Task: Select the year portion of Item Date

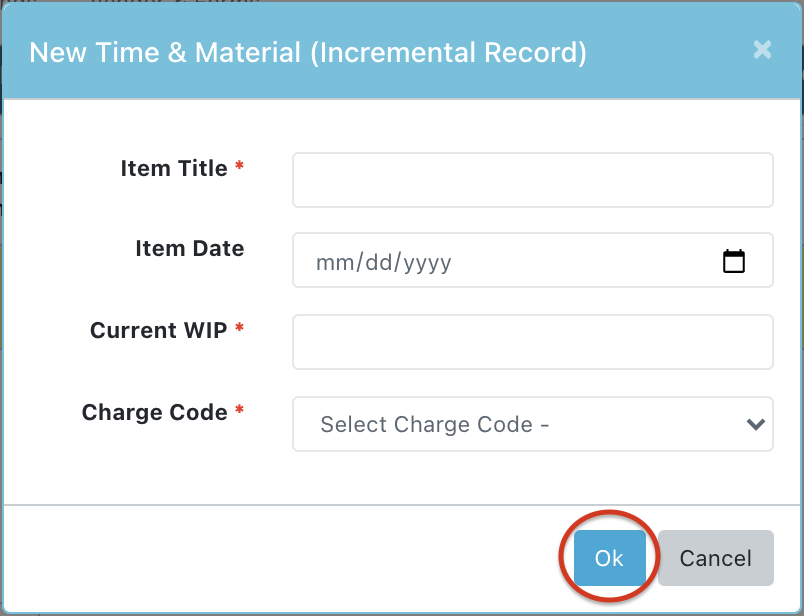Action: coord(424,262)
